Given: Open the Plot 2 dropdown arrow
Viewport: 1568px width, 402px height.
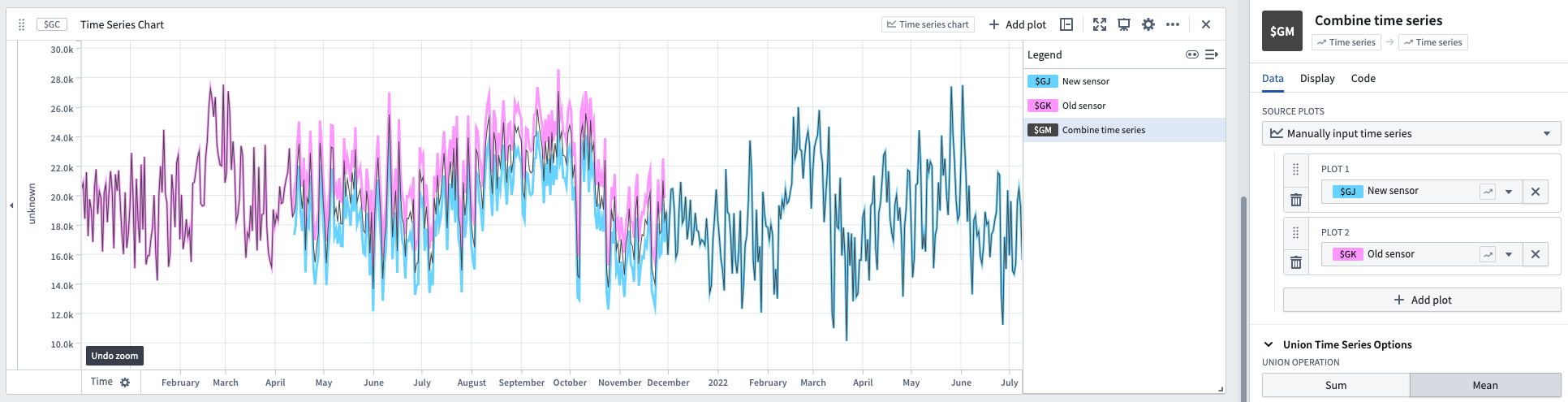Looking at the screenshot, I should (x=1509, y=254).
